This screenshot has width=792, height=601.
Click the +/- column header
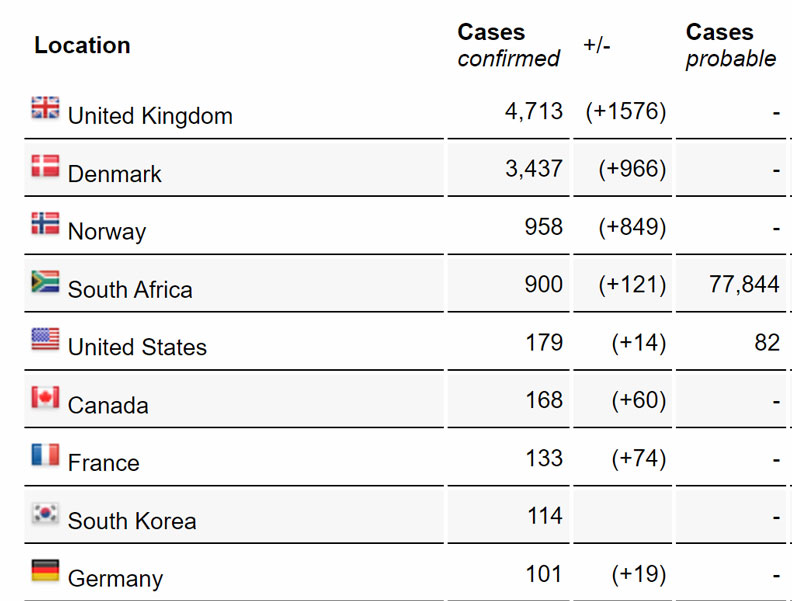(x=598, y=46)
